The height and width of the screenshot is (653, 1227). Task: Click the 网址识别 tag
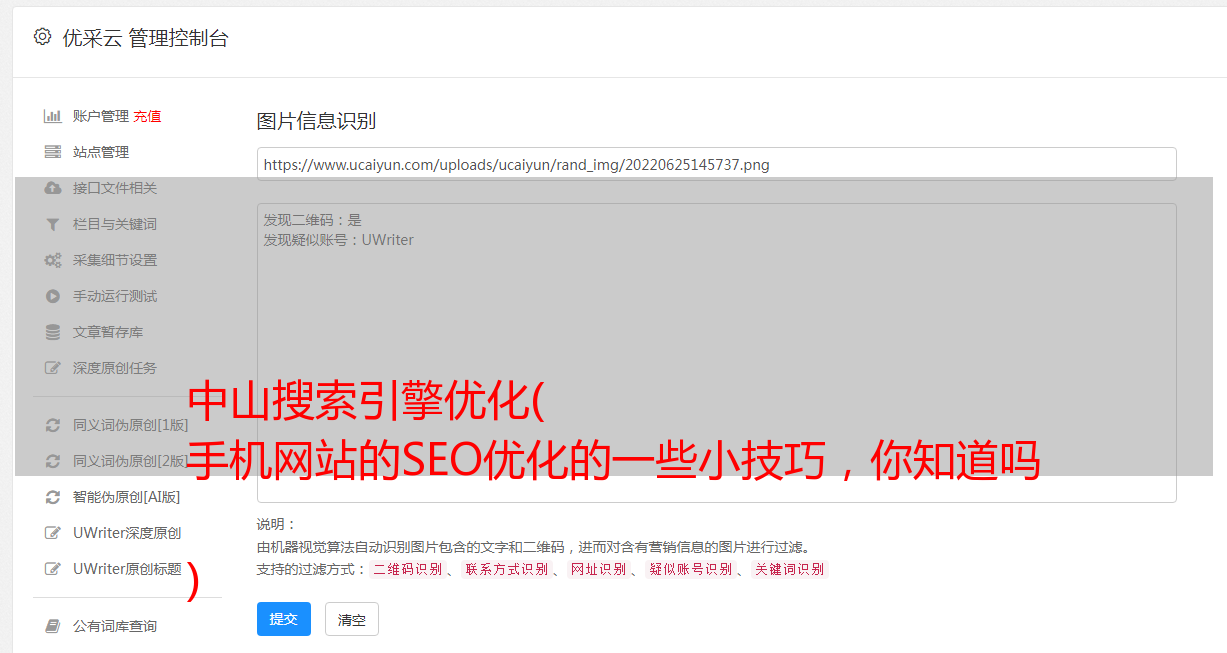[x=598, y=570]
